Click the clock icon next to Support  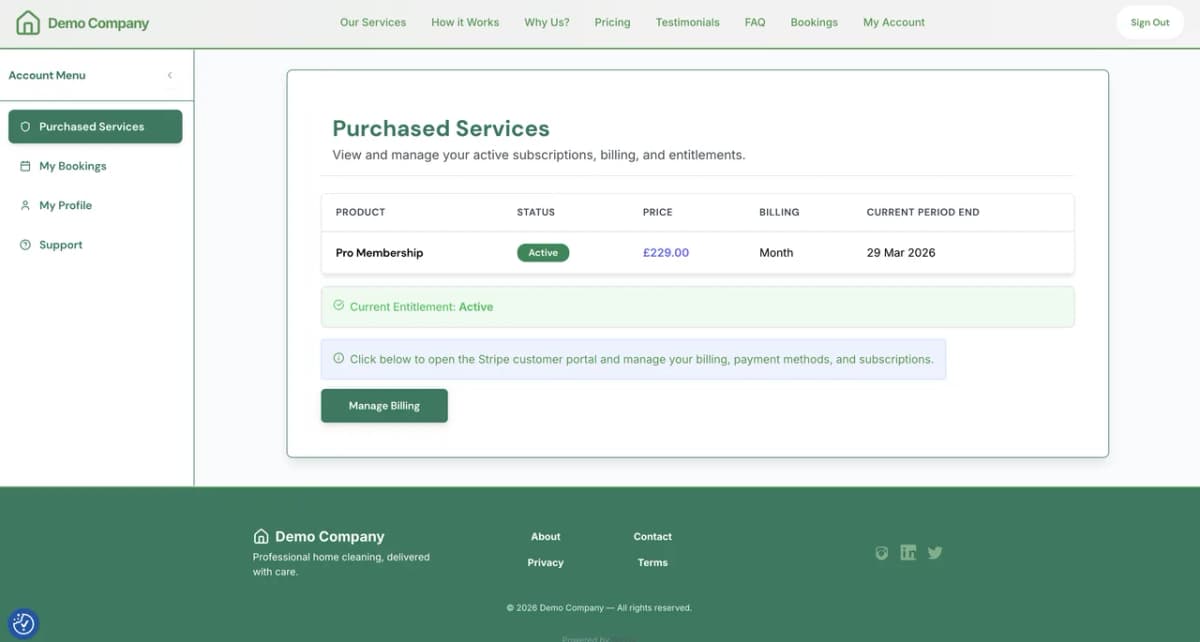24,244
